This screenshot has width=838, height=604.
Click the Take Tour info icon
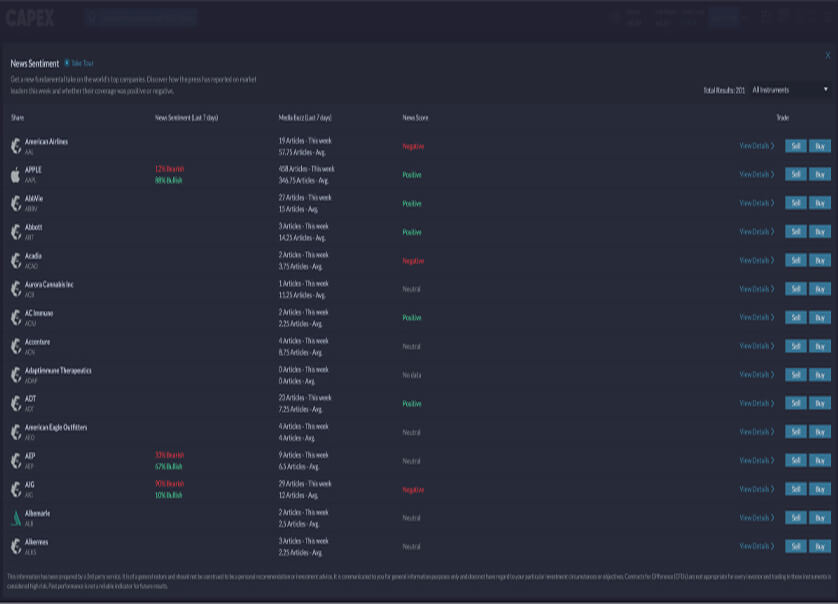pyautogui.click(x=67, y=63)
